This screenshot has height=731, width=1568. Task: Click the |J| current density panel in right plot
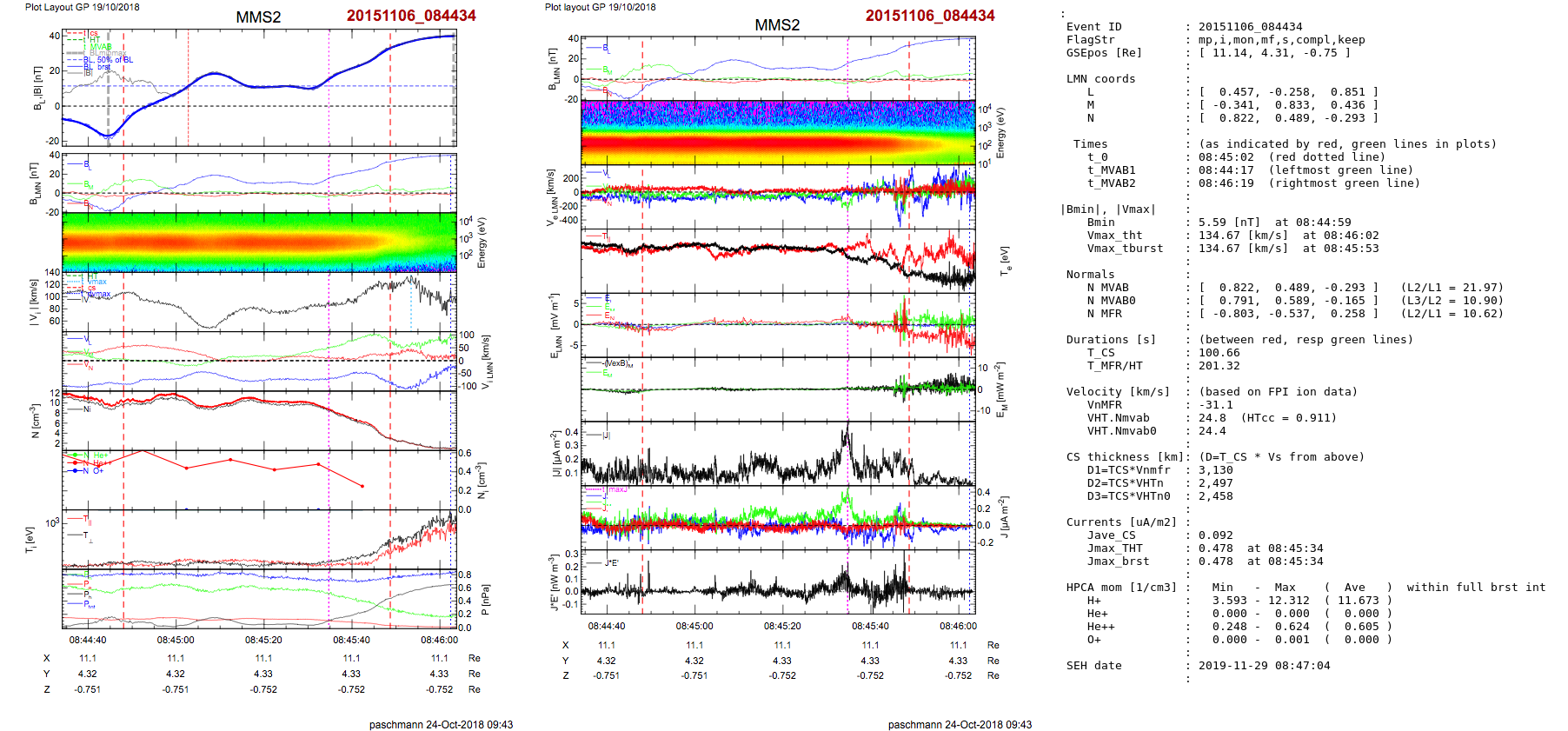pos(778,454)
